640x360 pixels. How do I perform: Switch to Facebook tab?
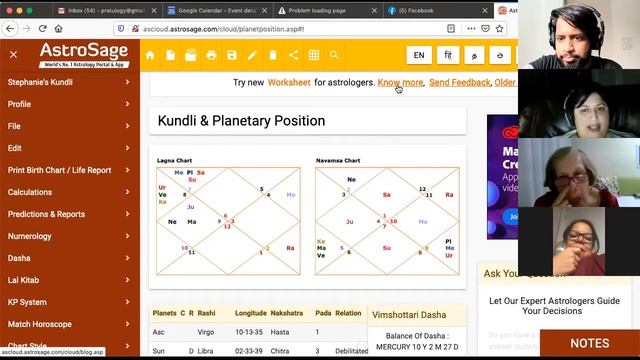[437, 11]
